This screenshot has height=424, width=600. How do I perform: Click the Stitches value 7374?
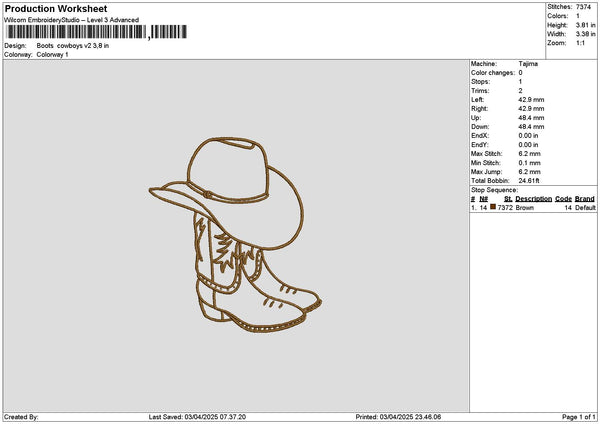pyautogui.click(x=584, y=7)
